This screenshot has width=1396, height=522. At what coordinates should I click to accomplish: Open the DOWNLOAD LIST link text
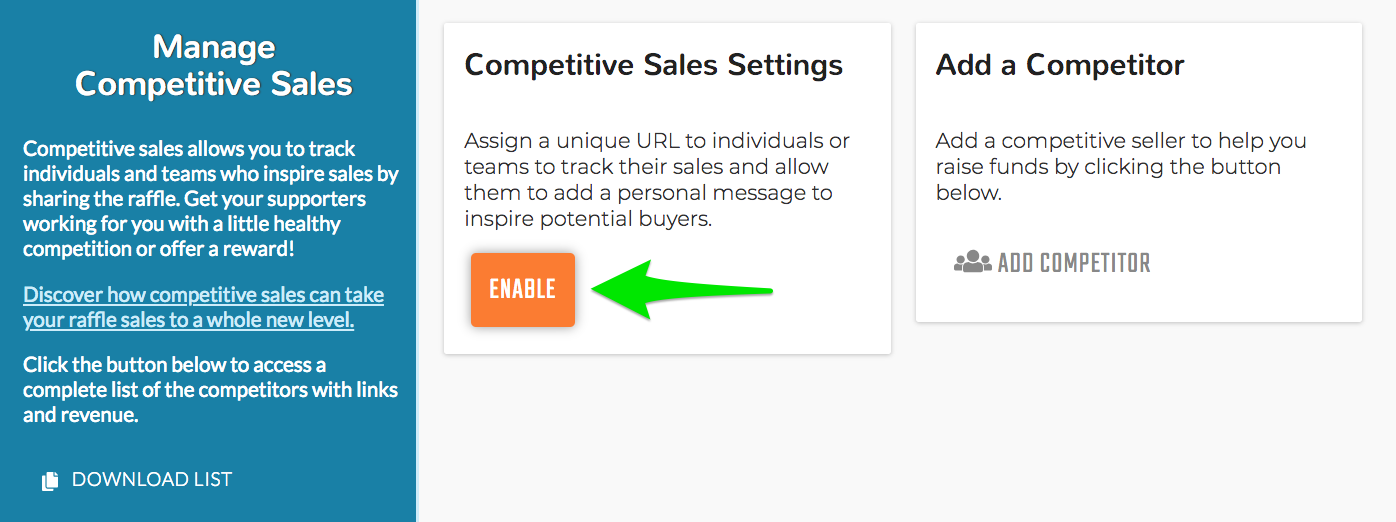152,480
